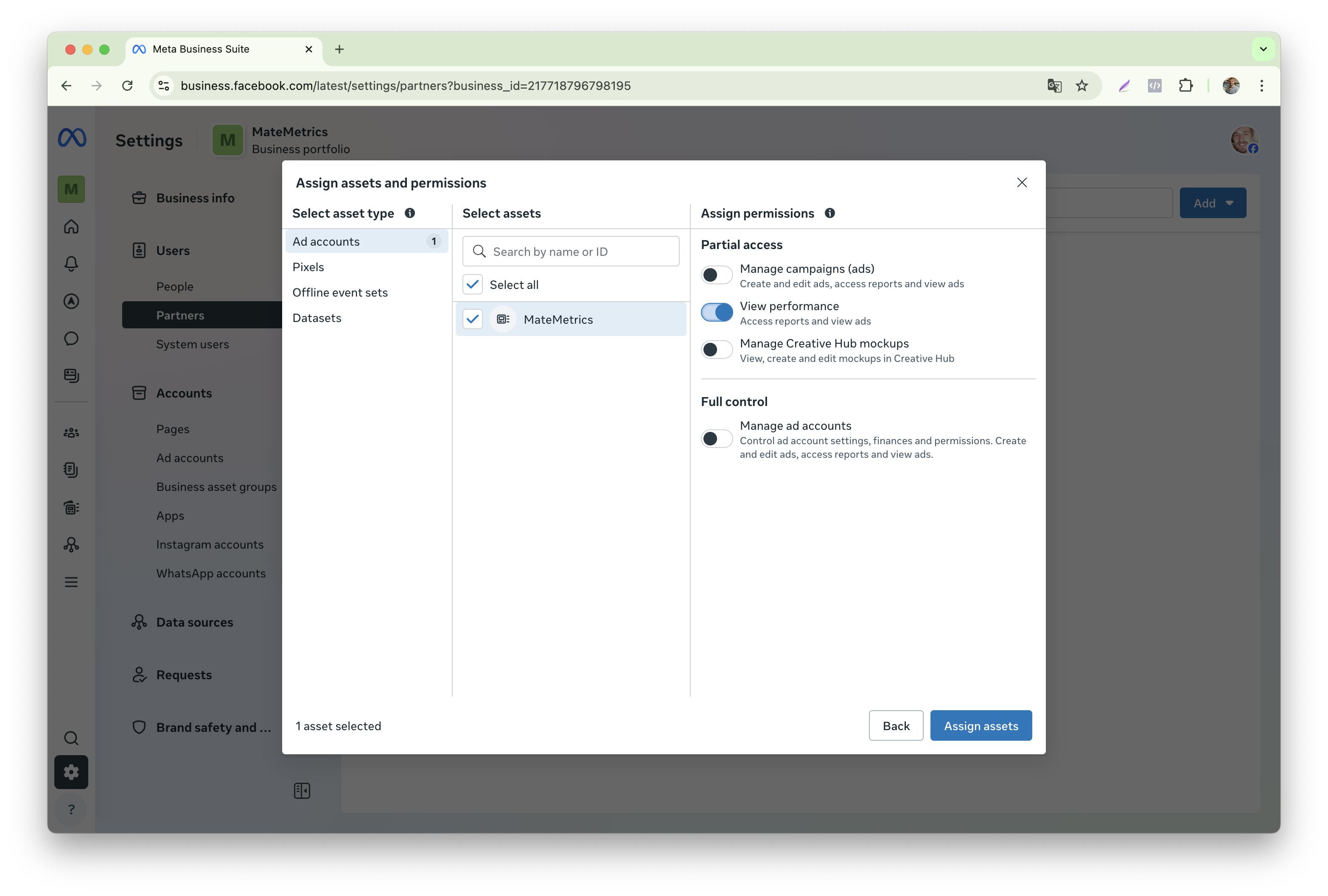1328x896 pixels.
Task: Open the Add dropdown button
Action: click(x=1213, y=203)
